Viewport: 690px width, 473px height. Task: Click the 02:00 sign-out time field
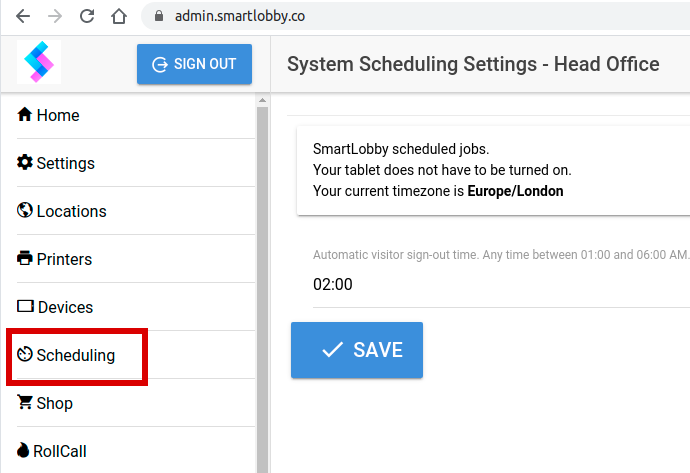(x=501, y=284)
